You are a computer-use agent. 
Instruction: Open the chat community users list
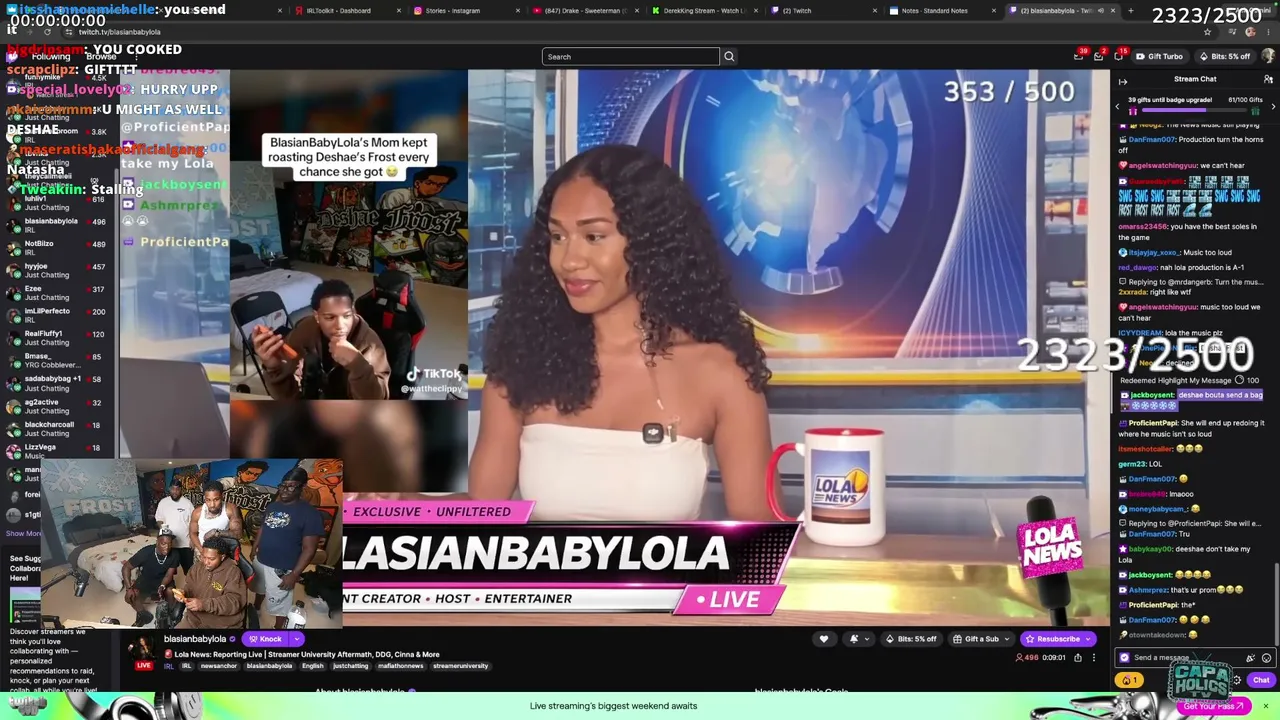point(1268,79)
